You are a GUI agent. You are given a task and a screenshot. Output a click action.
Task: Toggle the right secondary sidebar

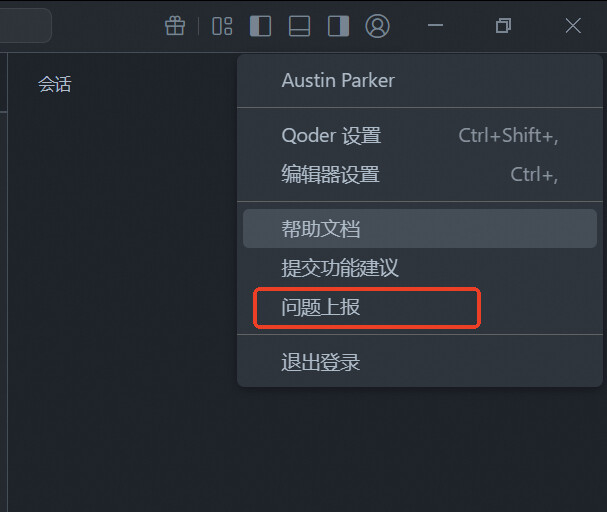(338, 26)
